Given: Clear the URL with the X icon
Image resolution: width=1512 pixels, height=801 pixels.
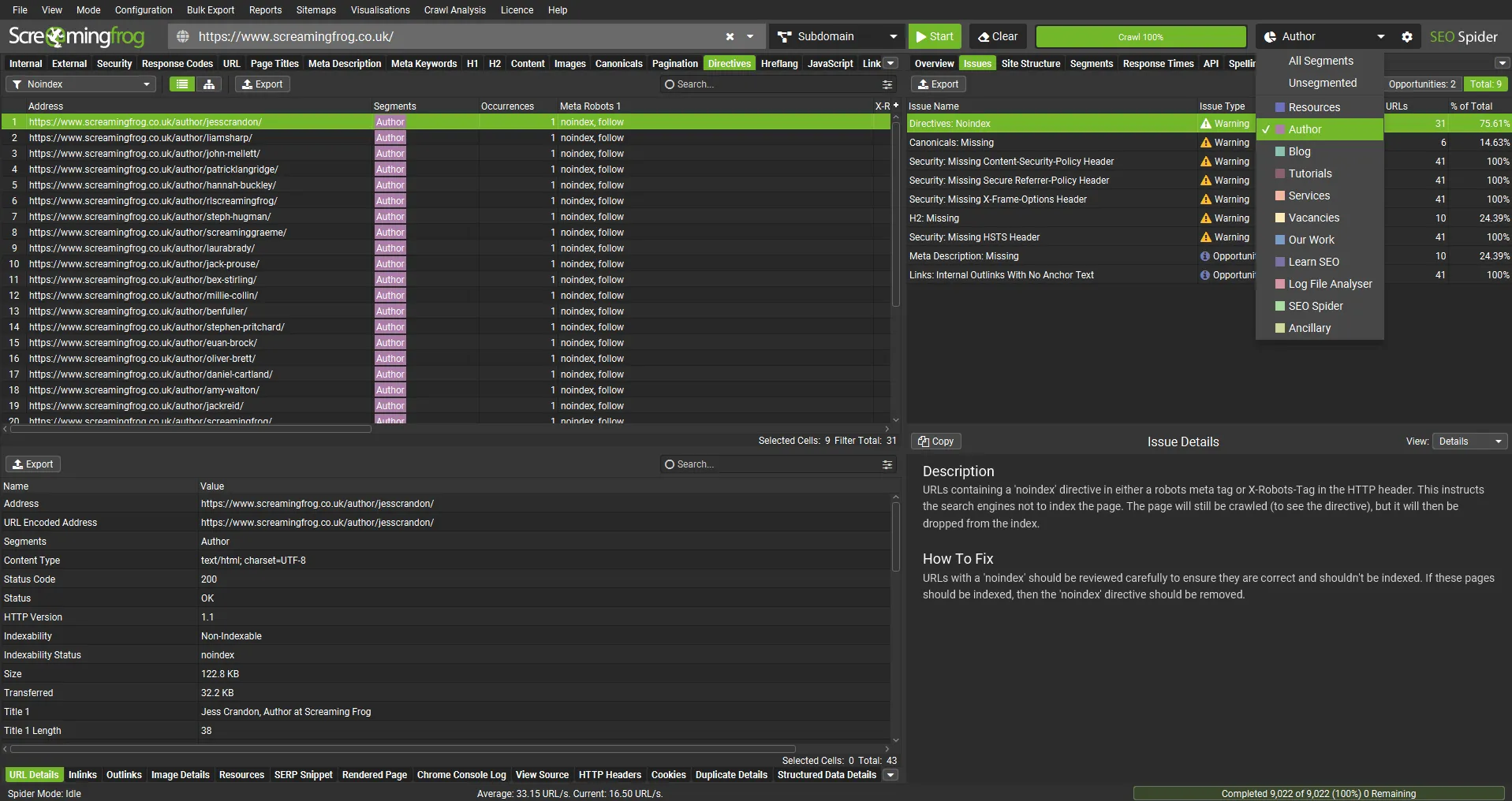Looking at the screenshot, I should [730, 36].
